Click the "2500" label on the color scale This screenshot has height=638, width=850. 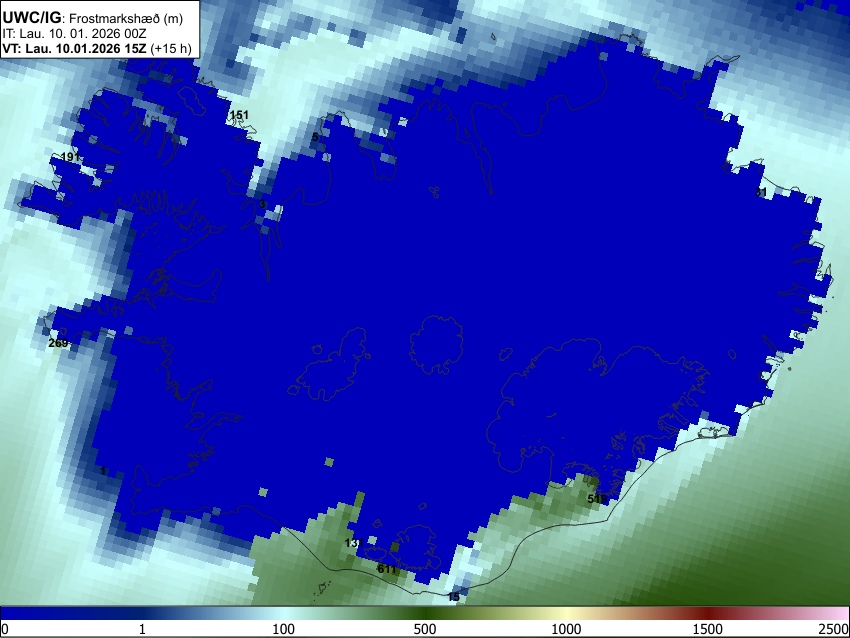[834, 629]
